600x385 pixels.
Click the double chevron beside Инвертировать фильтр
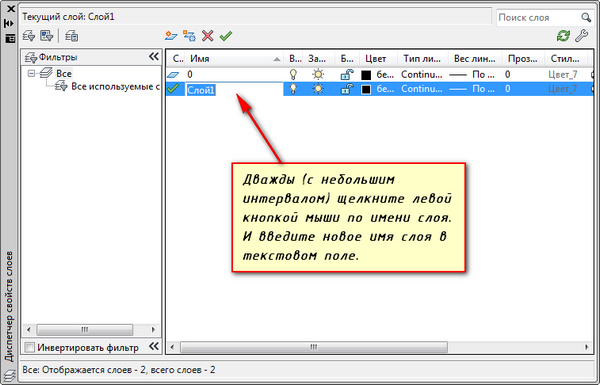pos(153,346)
